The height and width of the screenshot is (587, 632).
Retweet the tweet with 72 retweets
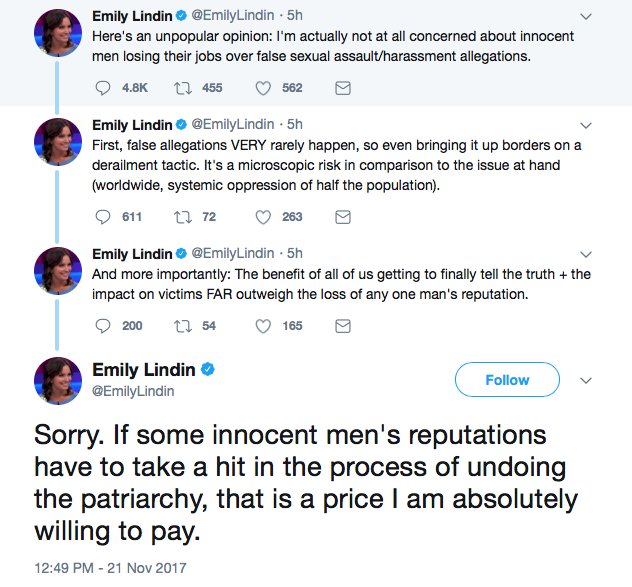[185, 217]
